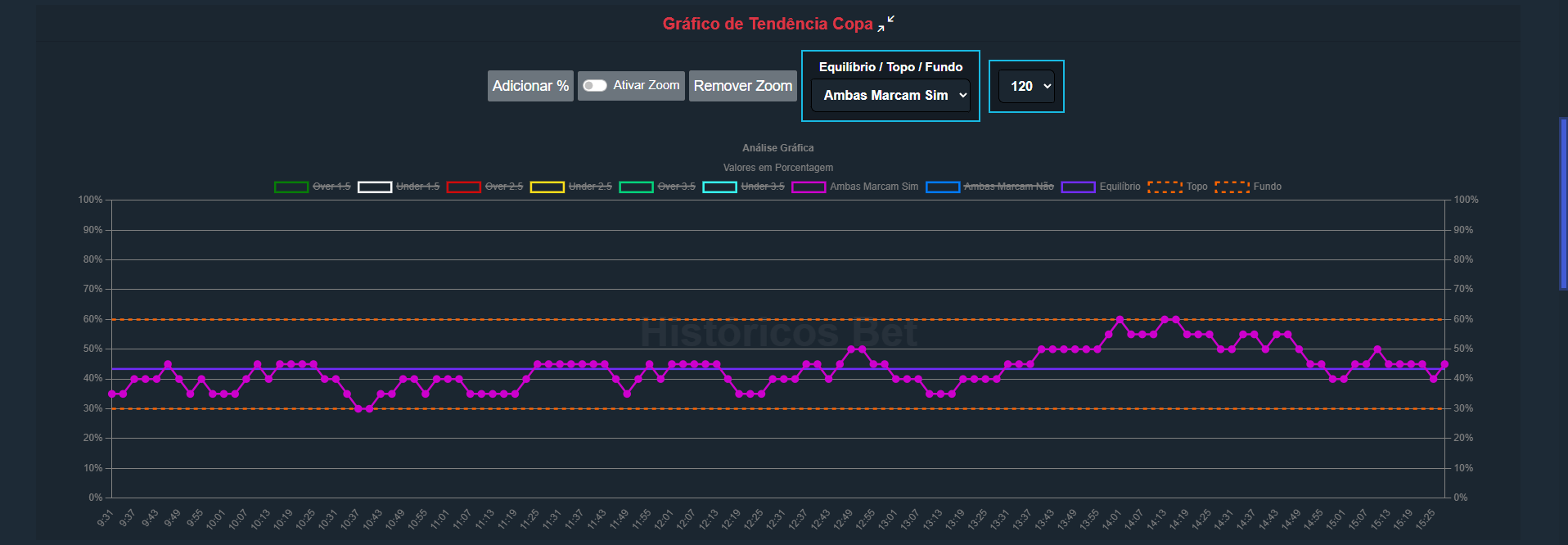Click the right 60% y-axis label
The width and height of the screenshot is (1568, 545).
[1463, 319]
